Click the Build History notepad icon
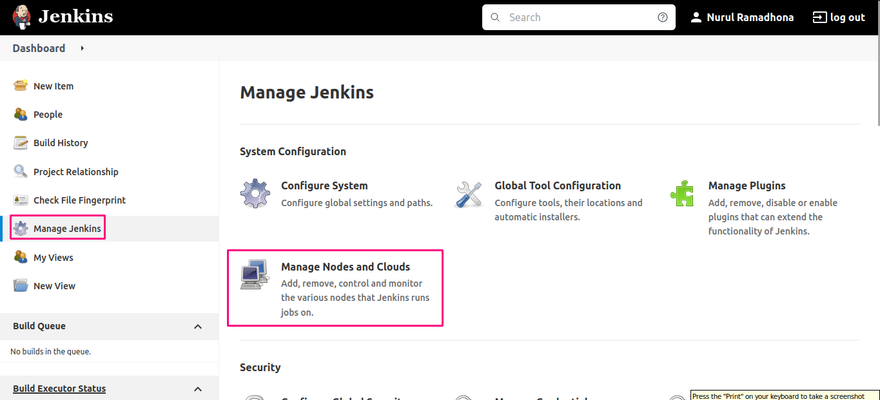This screenshot has height=400, width=880. [x=21, y=143]
